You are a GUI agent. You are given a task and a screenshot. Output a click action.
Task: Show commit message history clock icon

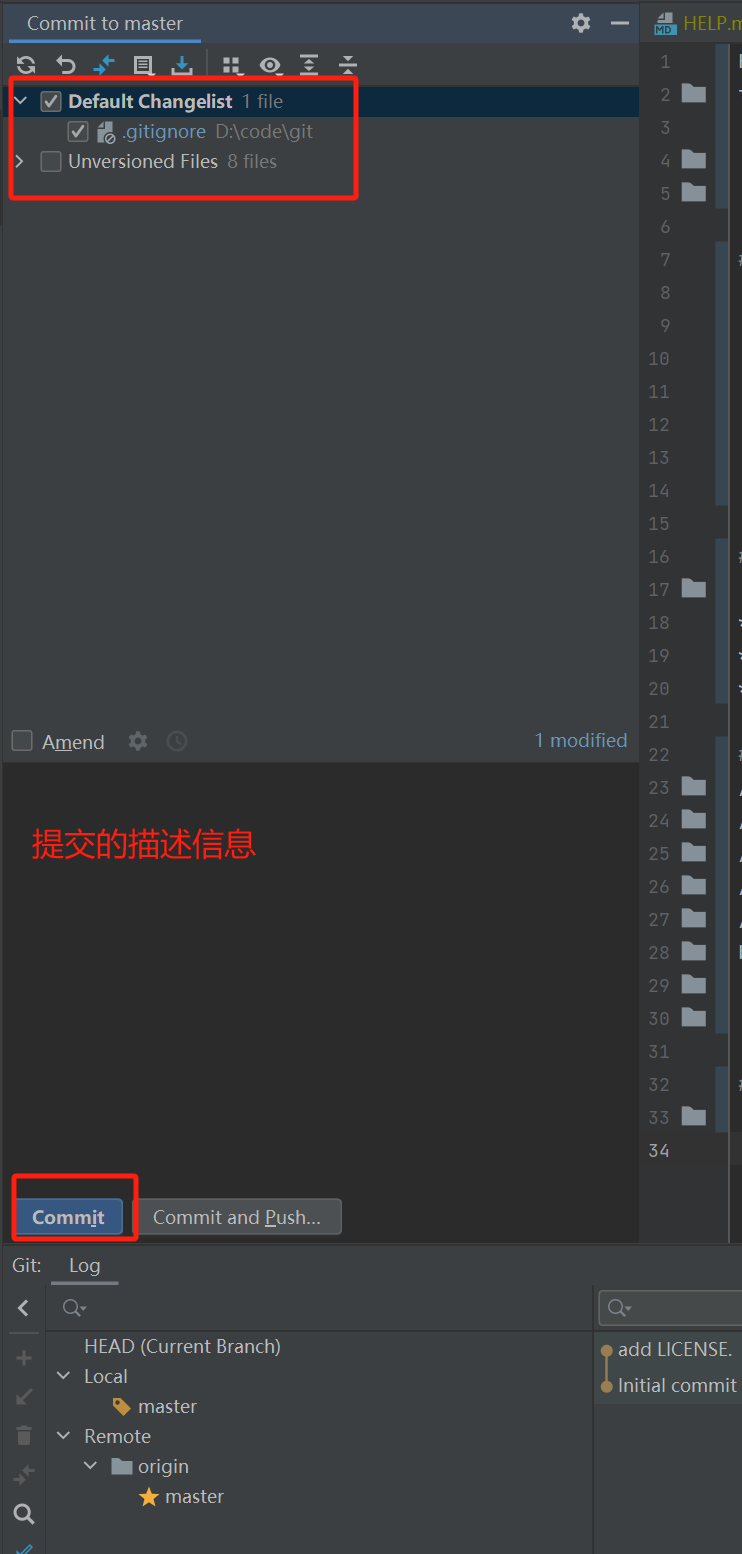click(177, 741)
